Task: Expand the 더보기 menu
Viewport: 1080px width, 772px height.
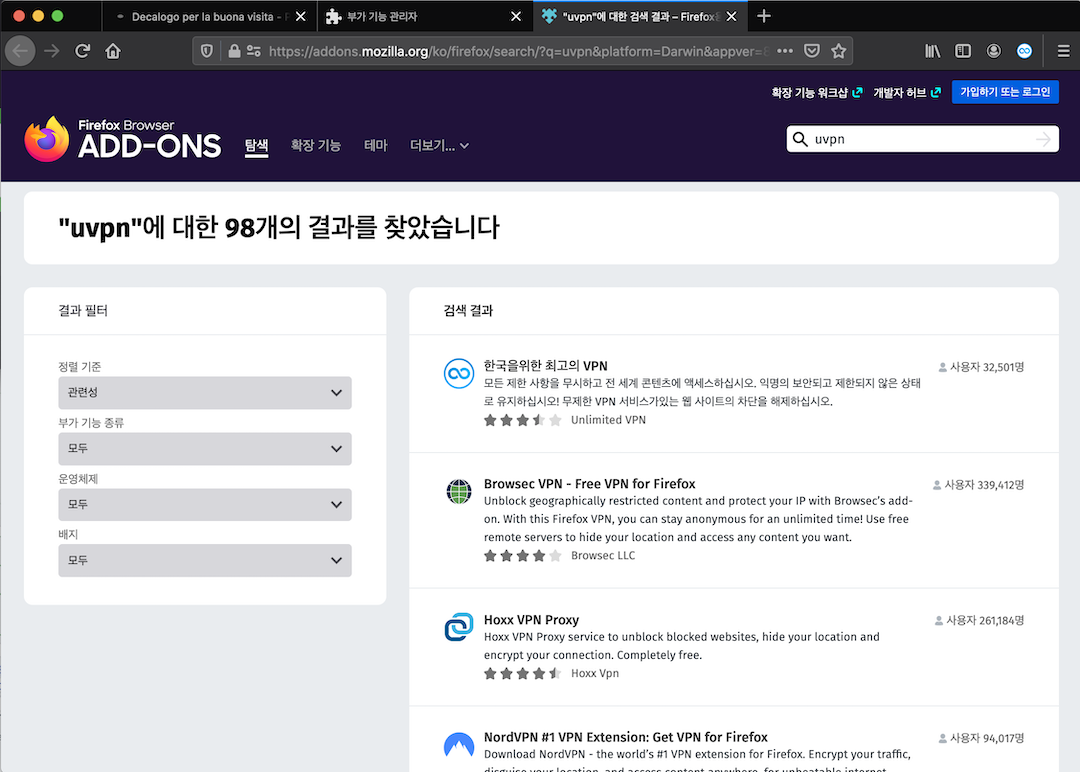Action: point(439,145)
